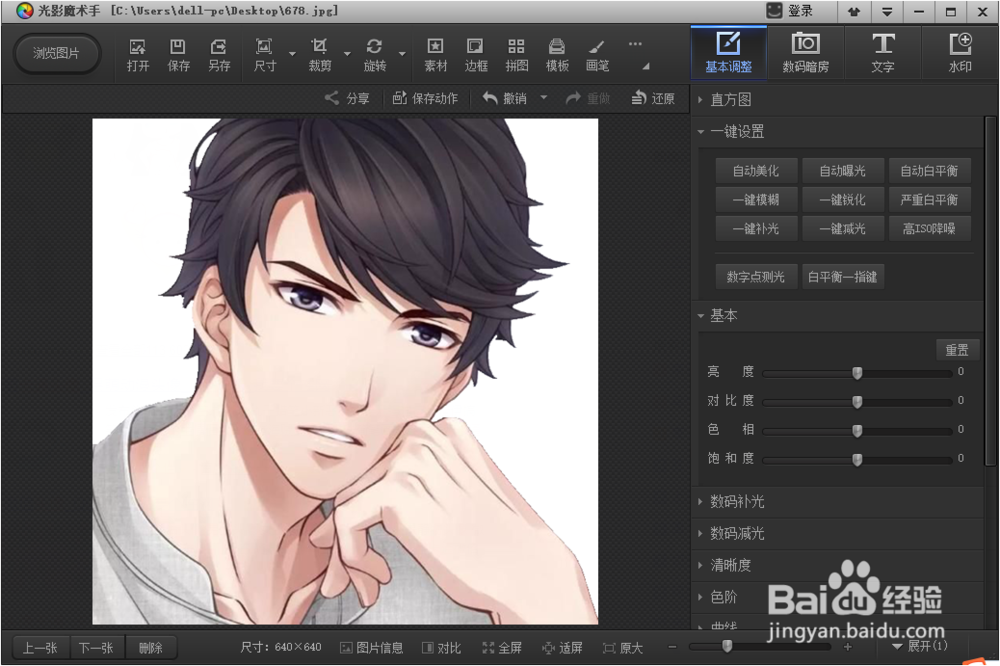Click the 分享 (share) icon
The width and height of the screenshot is (1000, 666).
coord(348,98)
